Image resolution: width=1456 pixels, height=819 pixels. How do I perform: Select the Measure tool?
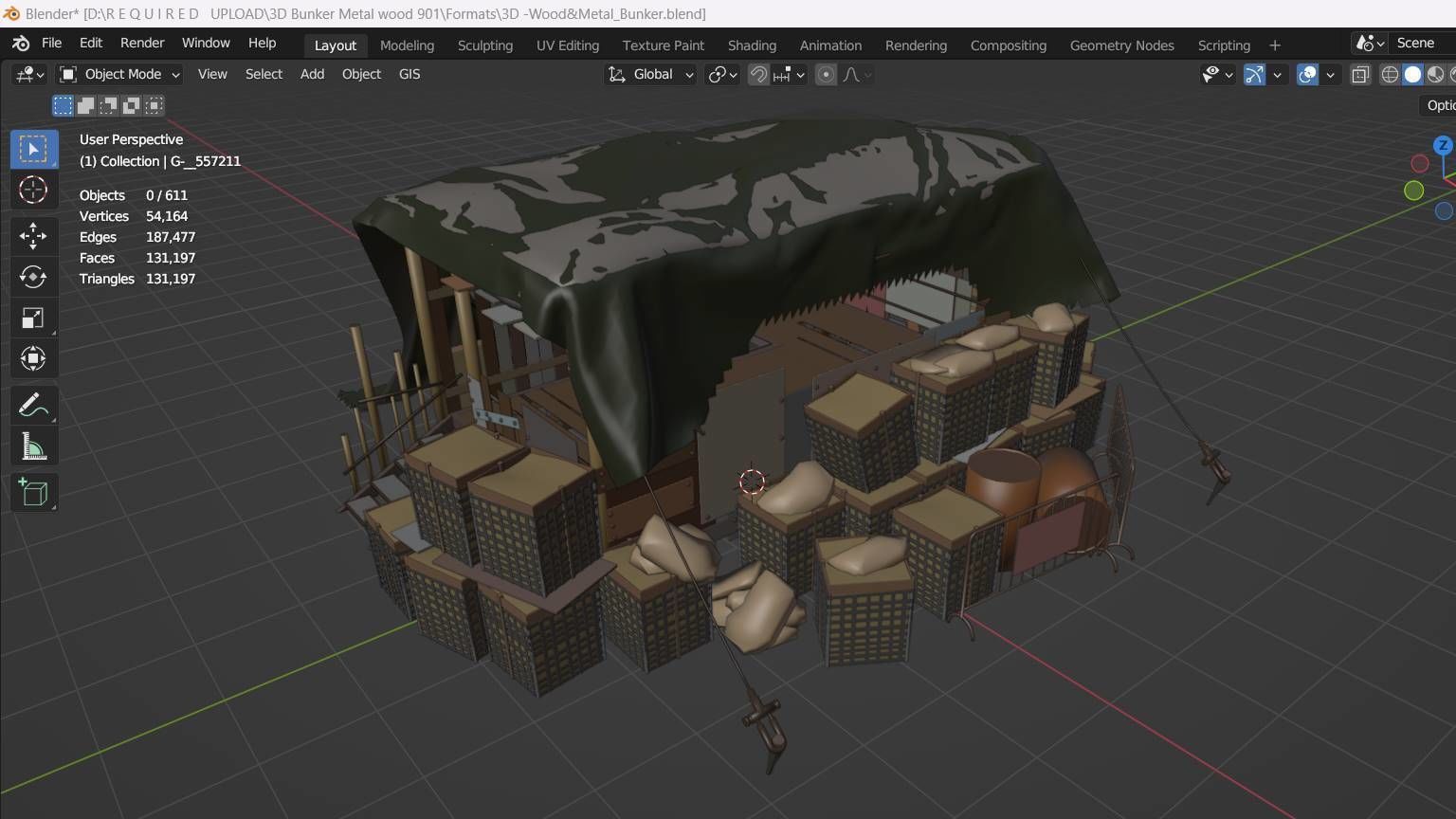34,446
